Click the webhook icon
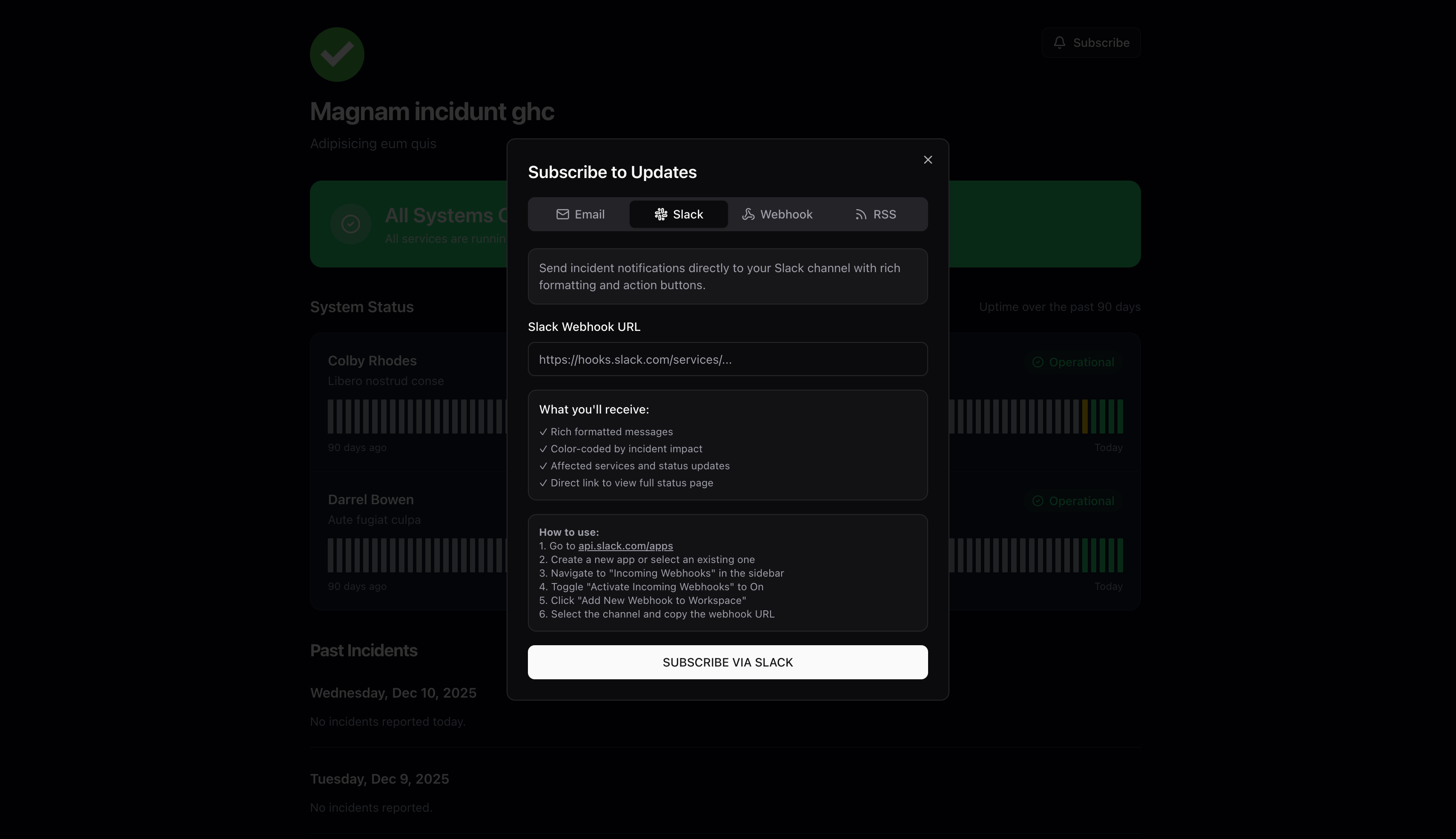 [x=748, y=214]
